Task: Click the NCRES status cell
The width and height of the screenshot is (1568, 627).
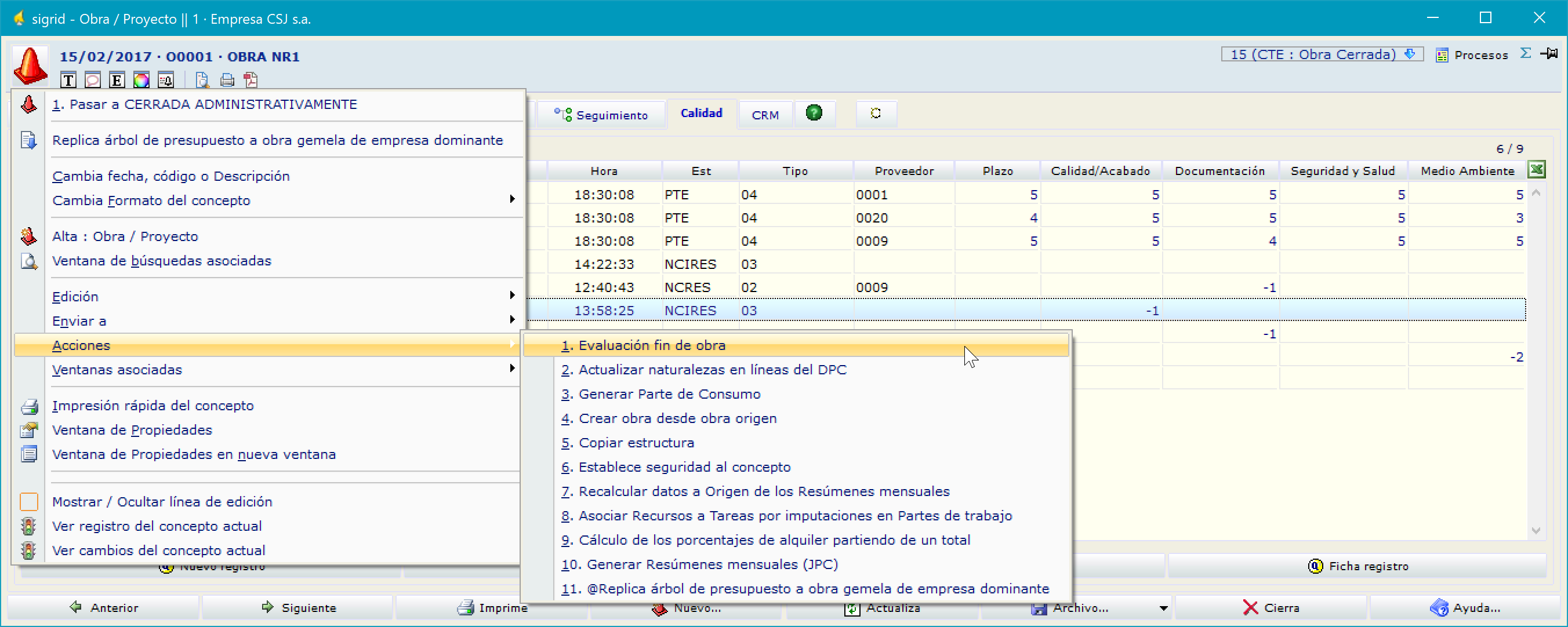Action: (700, 287)
